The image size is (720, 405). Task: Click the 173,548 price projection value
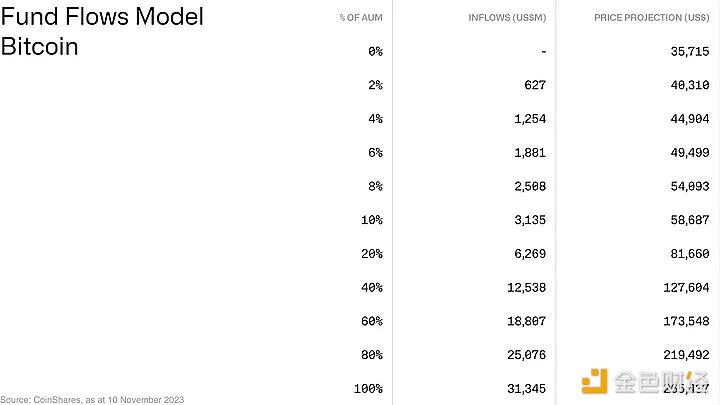coord(685,321)
